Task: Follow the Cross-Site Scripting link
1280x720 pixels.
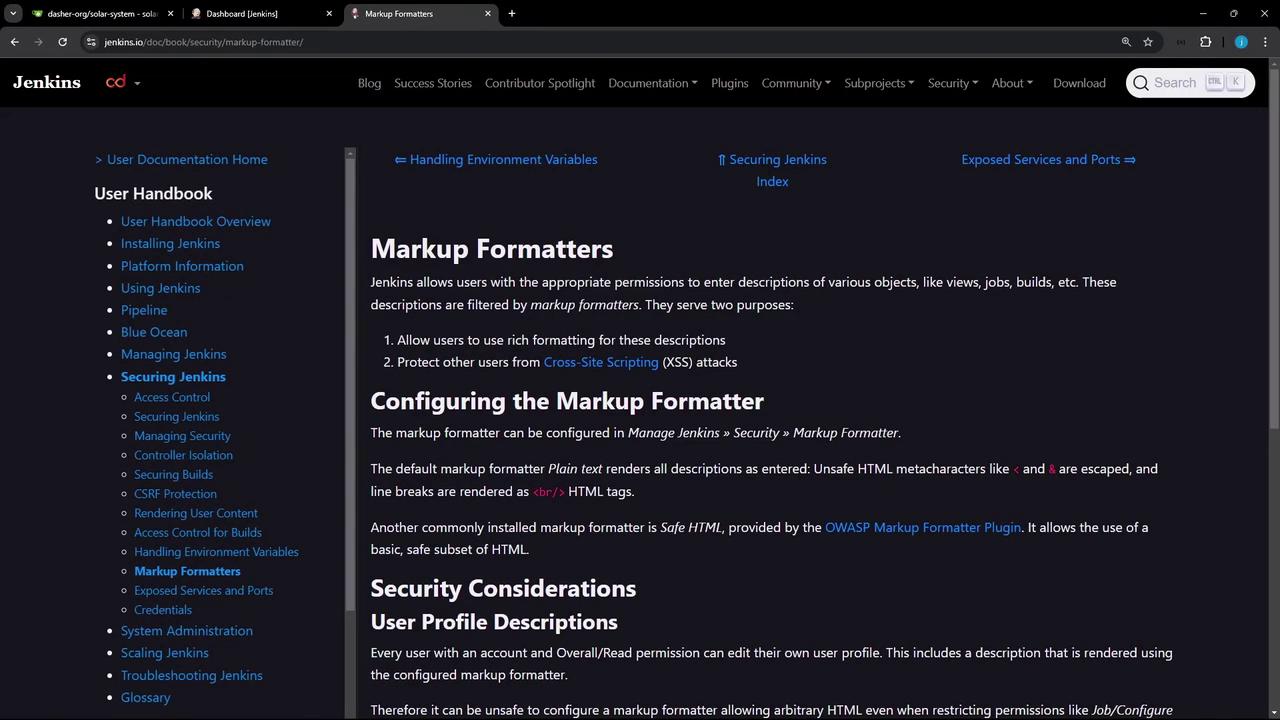Action: [x=601, y=362]
